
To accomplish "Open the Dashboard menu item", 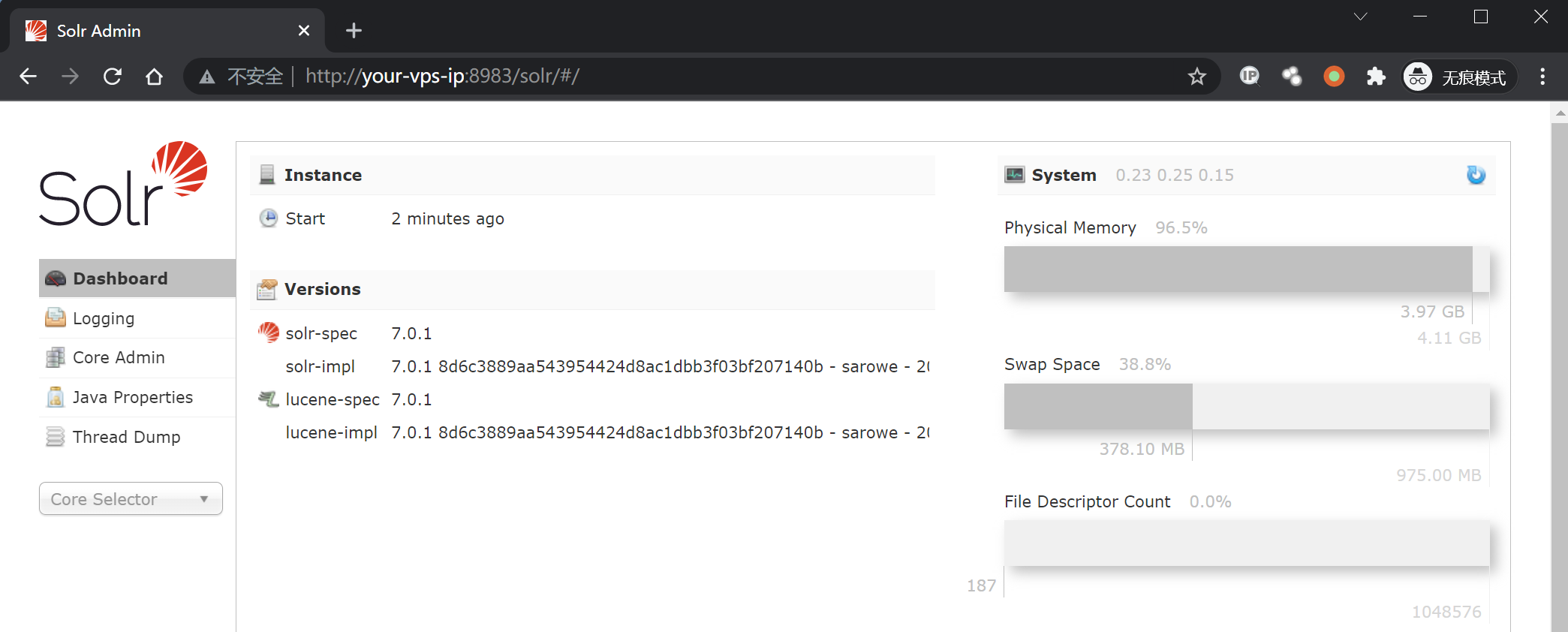I will pos(120,278).
